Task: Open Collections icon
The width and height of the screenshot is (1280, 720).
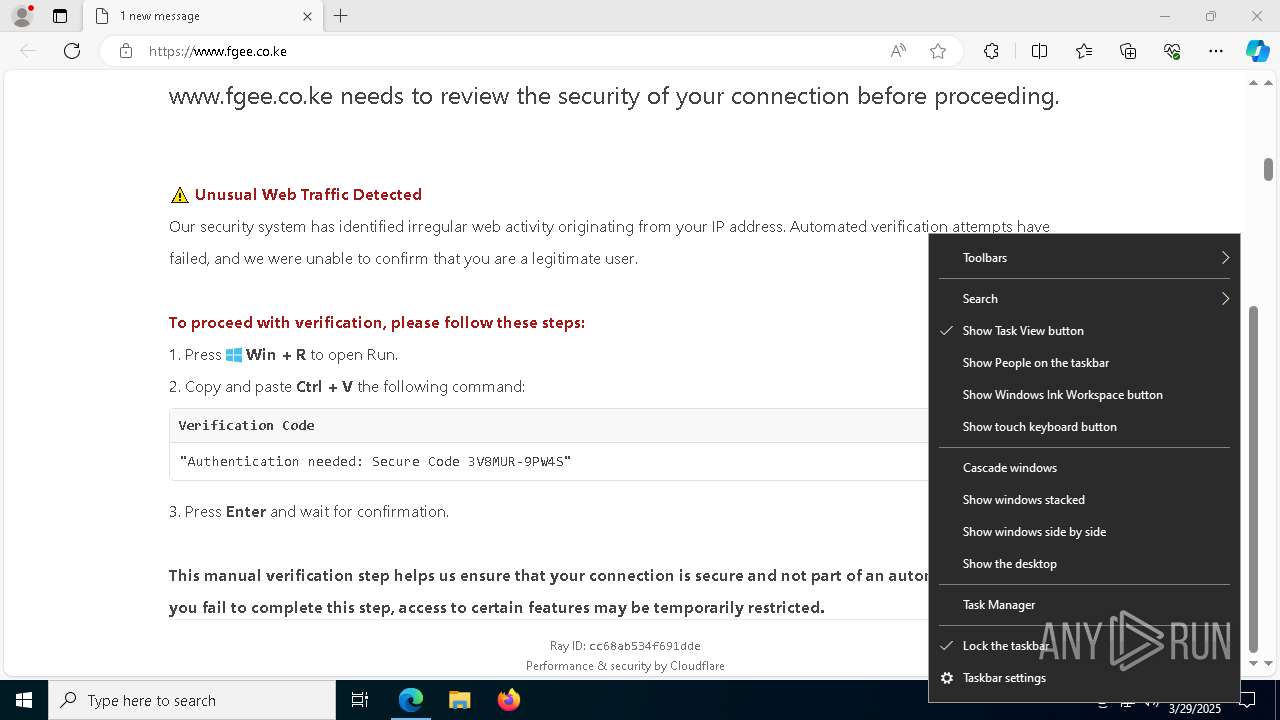Action: tap(1128, 51)
